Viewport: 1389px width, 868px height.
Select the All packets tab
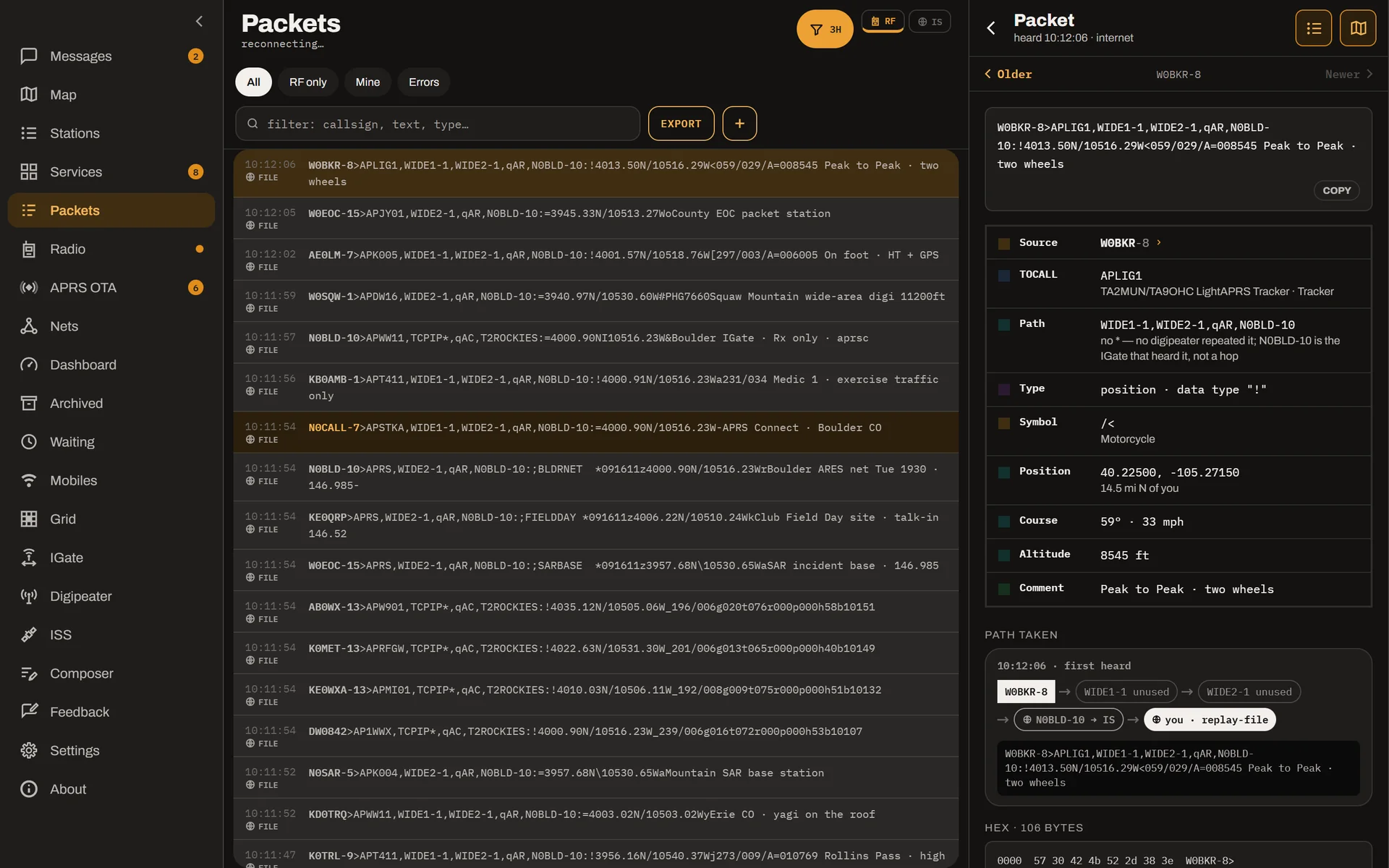tap(253, 82)
